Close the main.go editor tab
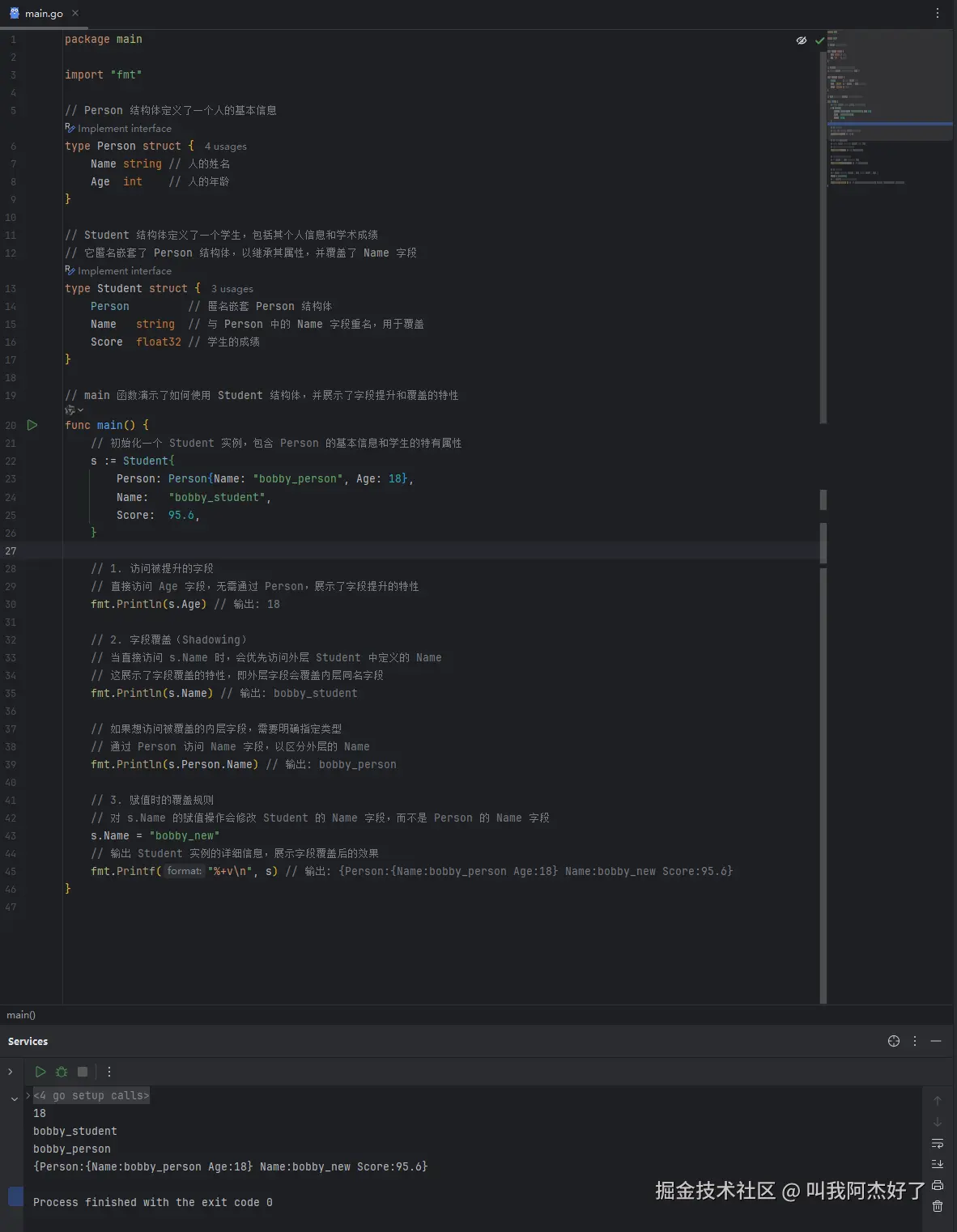The height and width of the screenshot is (1232, 957). tap(75, 13)
